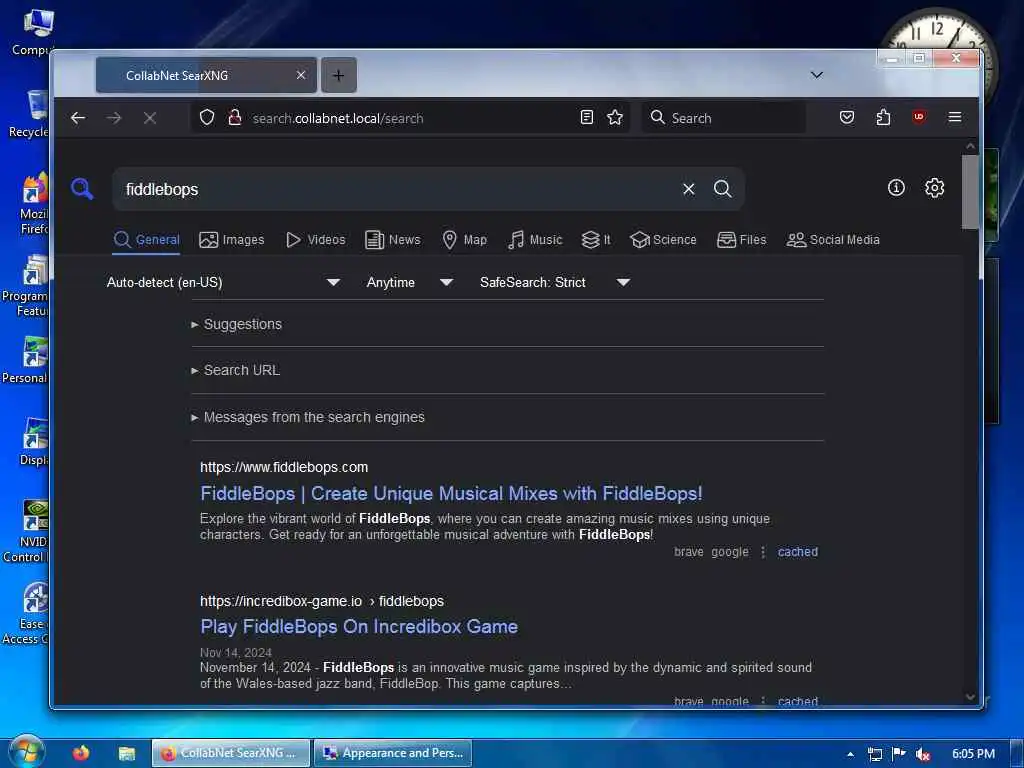Open the Auto-detect language dropdown
Screen dimensions: 1024x768
coord(223,282)
